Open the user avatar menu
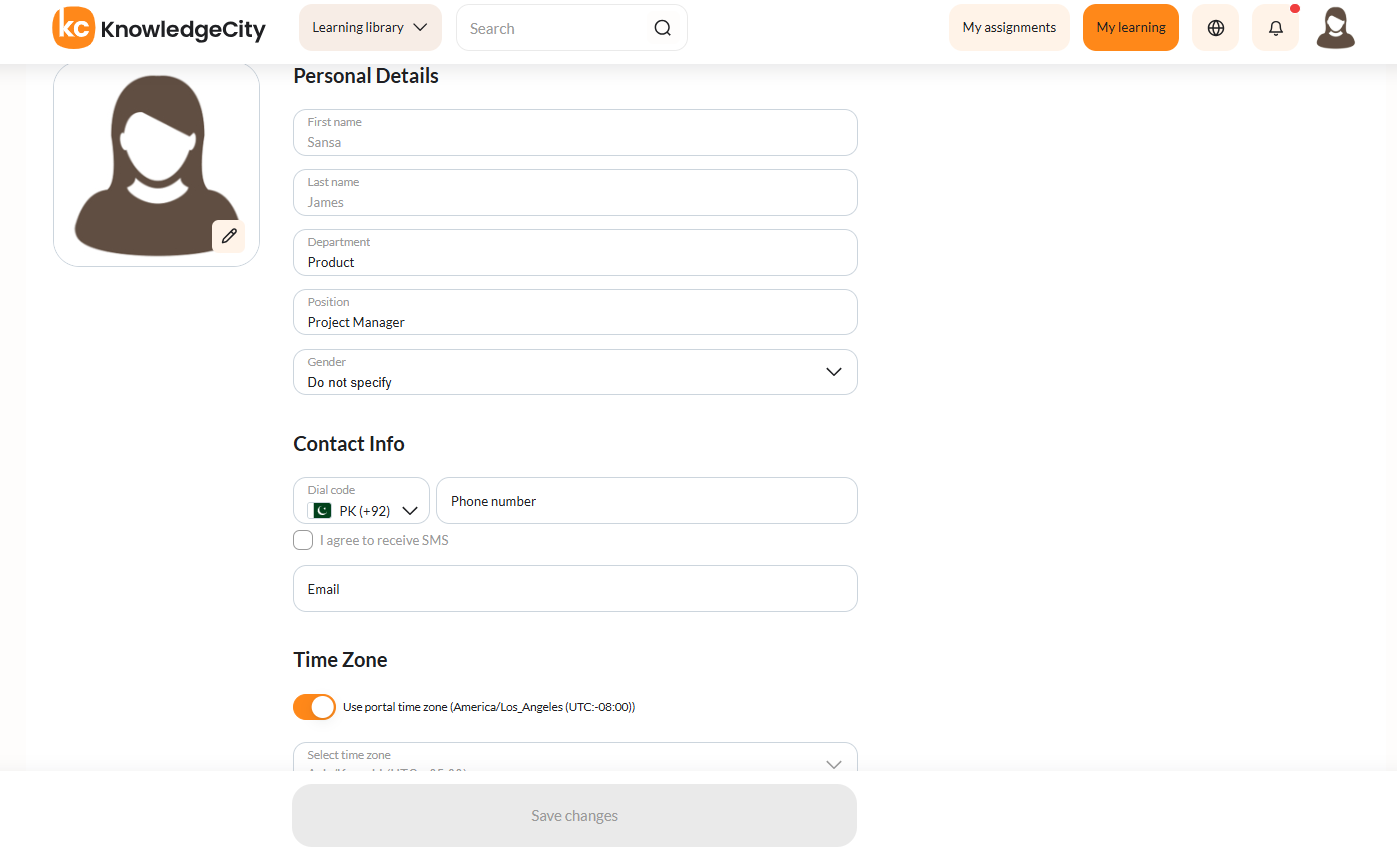Screen dimensions: 1397x853 (1335, 28)
